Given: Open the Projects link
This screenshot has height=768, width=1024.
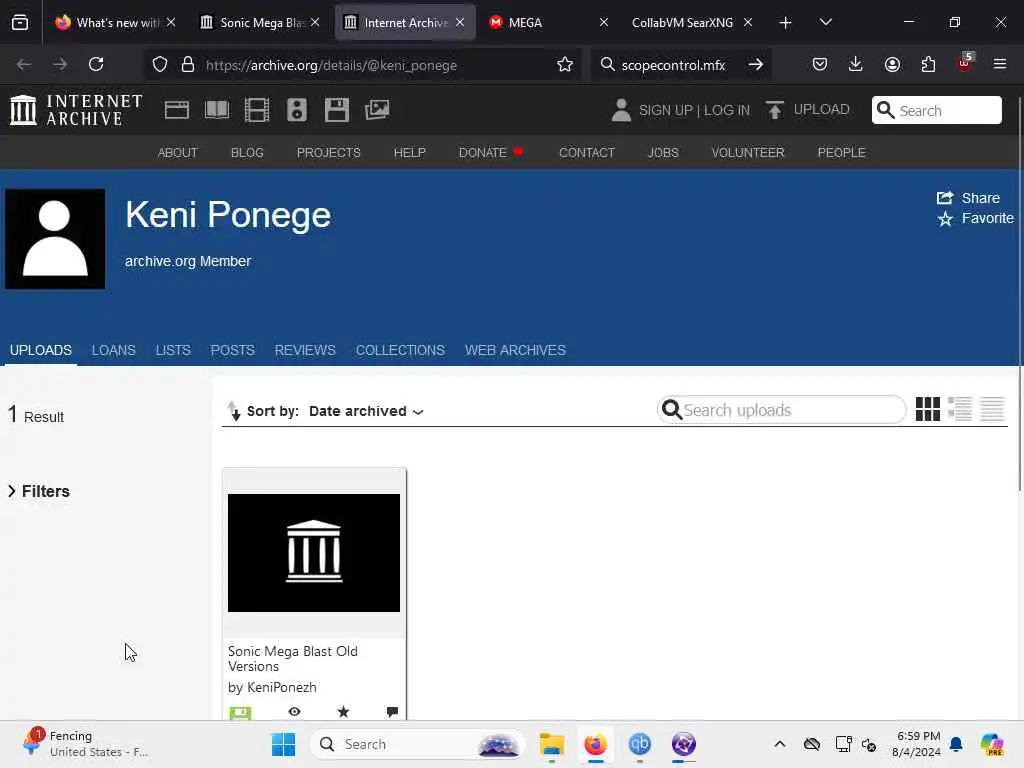Looking at the screenshot, I should [328, 152].
